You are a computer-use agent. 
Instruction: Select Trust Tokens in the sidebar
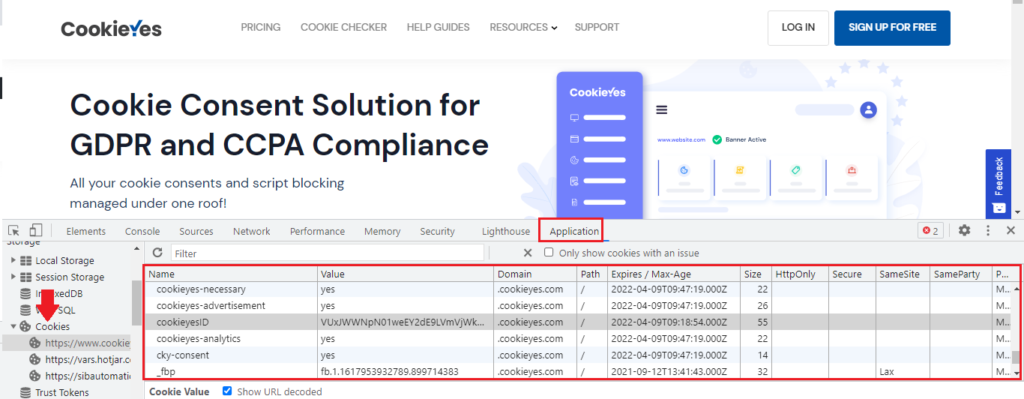pos(61,392)
